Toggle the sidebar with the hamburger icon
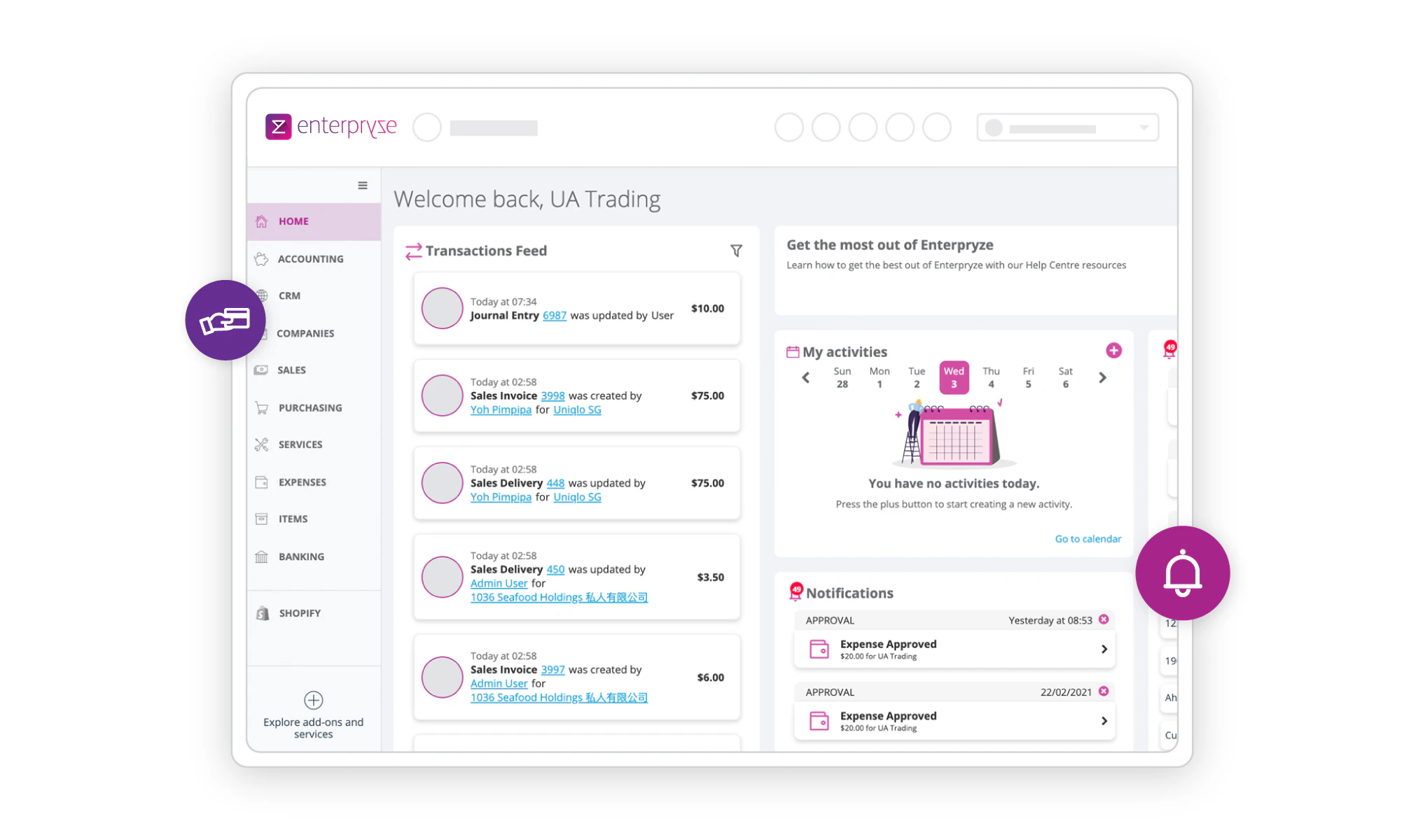Image resolution: width=1423 pixels, height=840 pixels. coord(363,185)
